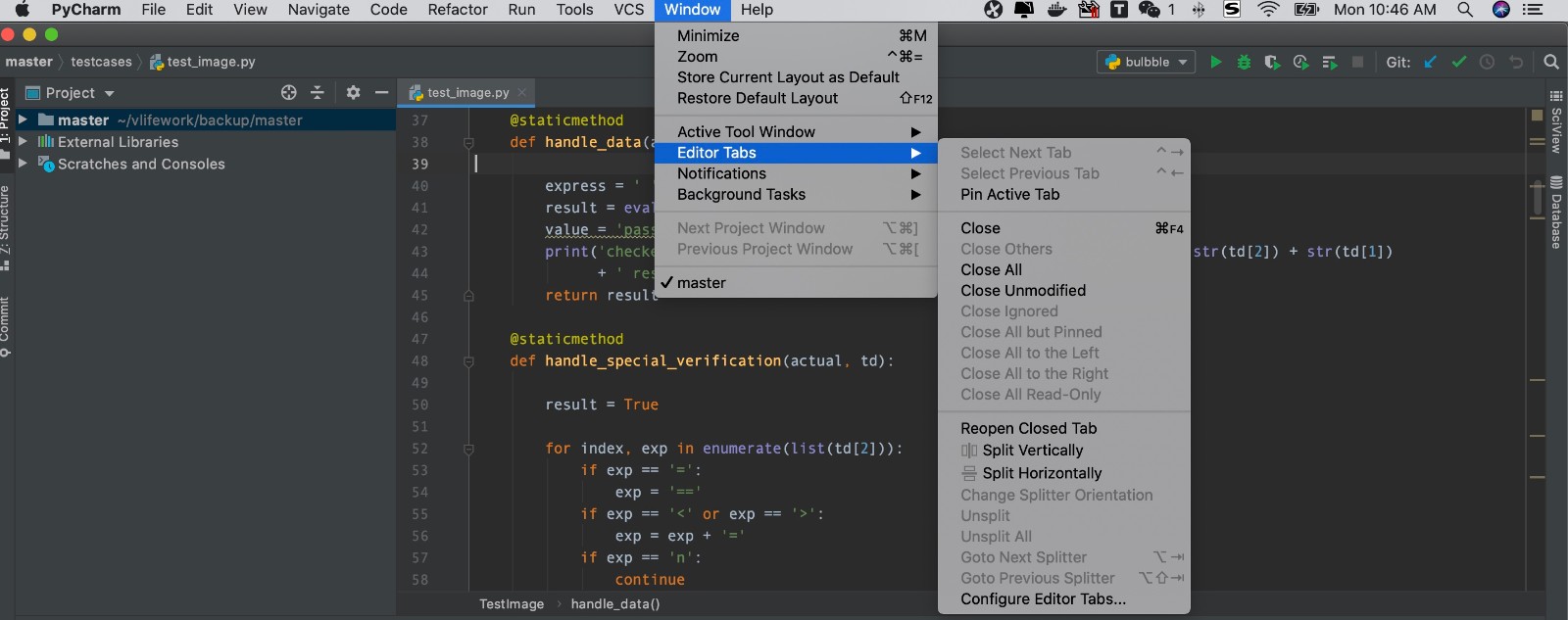Click the 'continue' statement line
The image size is (1568, 620).
click(650, 580)
